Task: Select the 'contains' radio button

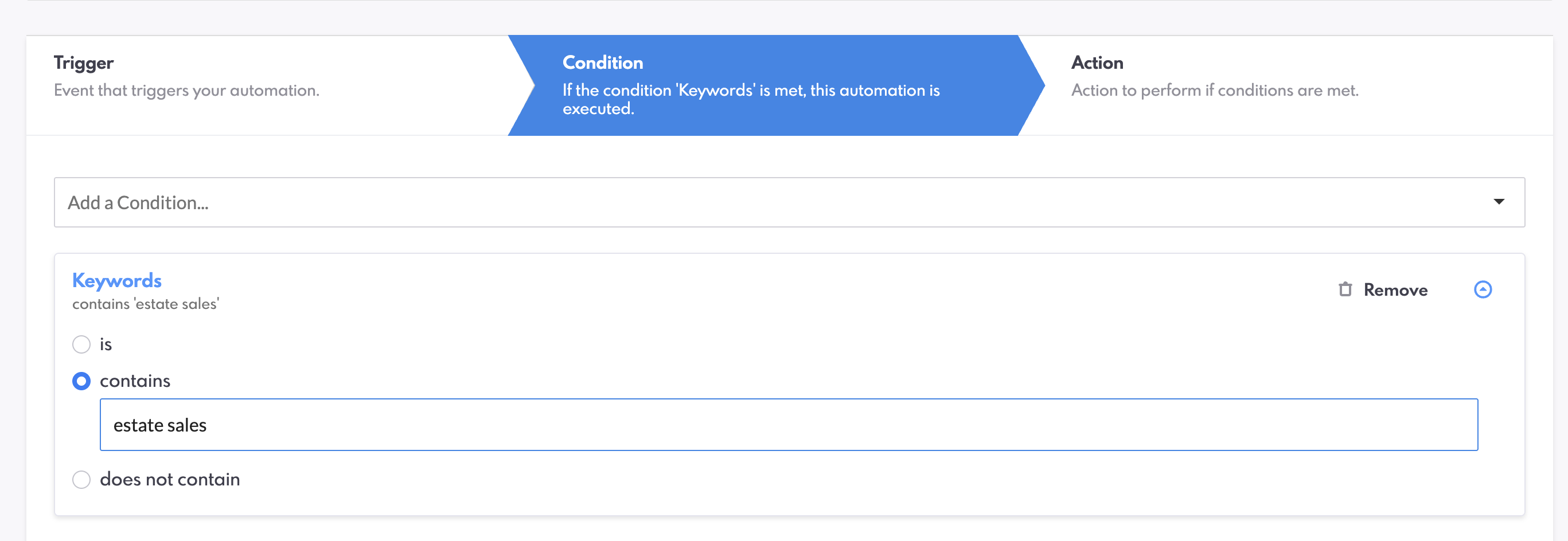Action: [81, 382]
